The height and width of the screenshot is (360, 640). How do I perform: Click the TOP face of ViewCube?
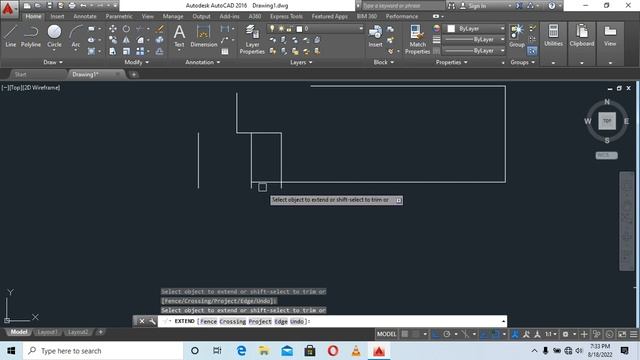click(x=607, y=121)
